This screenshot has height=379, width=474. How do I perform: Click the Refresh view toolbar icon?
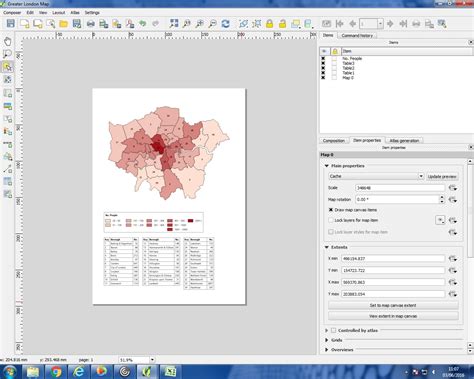[x=226, y=24]
